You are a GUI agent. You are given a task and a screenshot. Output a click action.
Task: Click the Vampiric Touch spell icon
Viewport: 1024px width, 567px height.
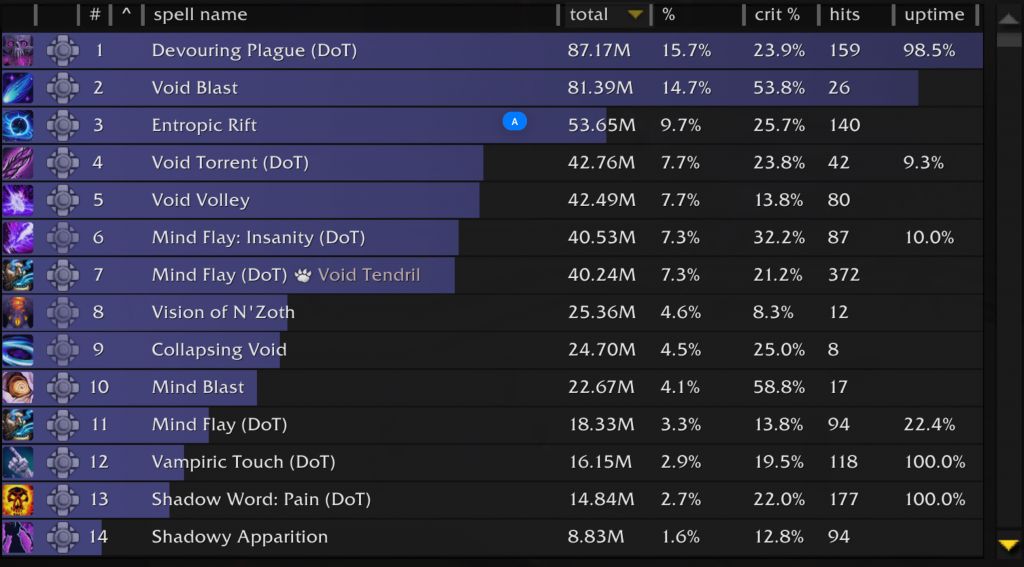pos(18,462)
